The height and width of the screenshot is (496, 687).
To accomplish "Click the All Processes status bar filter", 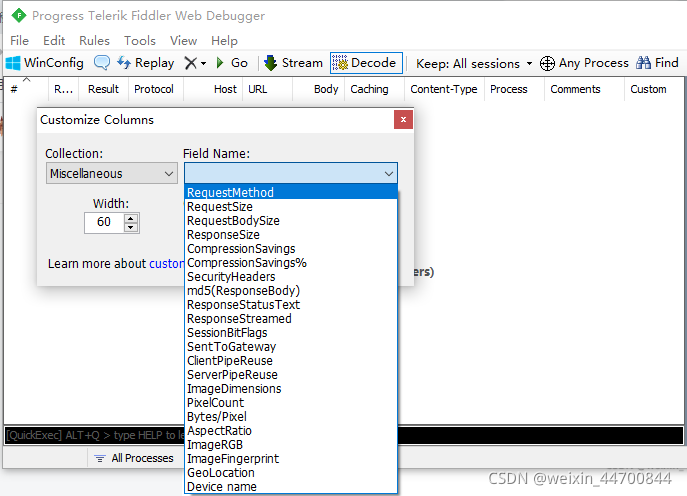I will pyautogui.click(x=134, y=458).
